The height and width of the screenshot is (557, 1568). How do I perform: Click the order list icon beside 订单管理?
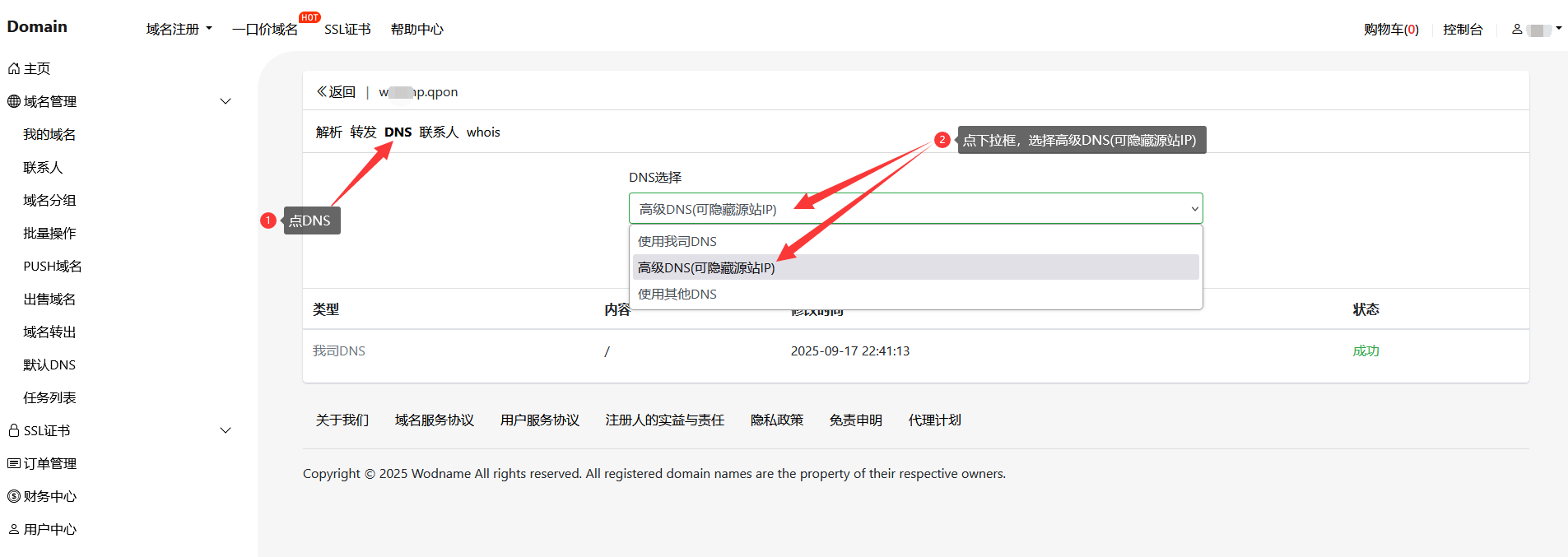[x=14, y=463]
